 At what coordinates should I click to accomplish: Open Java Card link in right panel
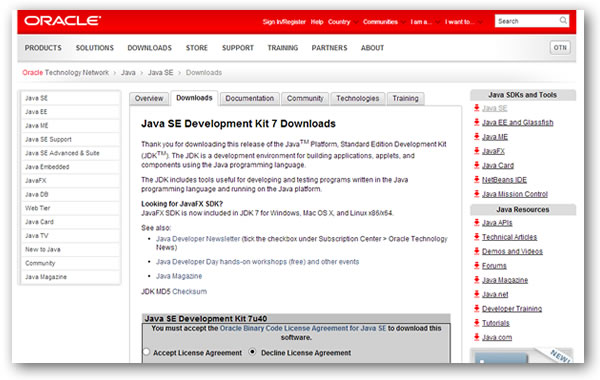[x=497, y=165]
